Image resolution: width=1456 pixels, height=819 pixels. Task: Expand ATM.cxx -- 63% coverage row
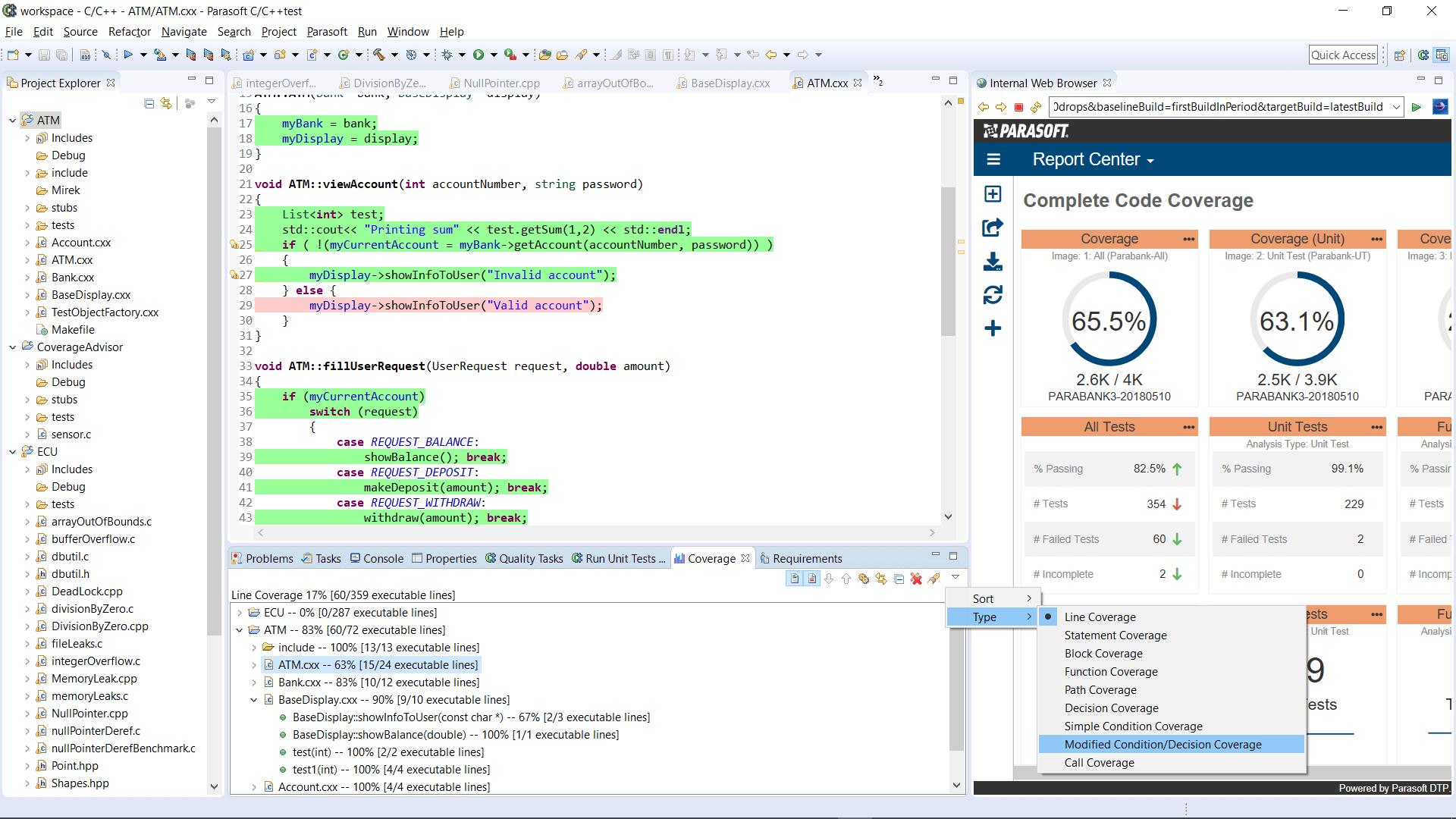point(254,665)
